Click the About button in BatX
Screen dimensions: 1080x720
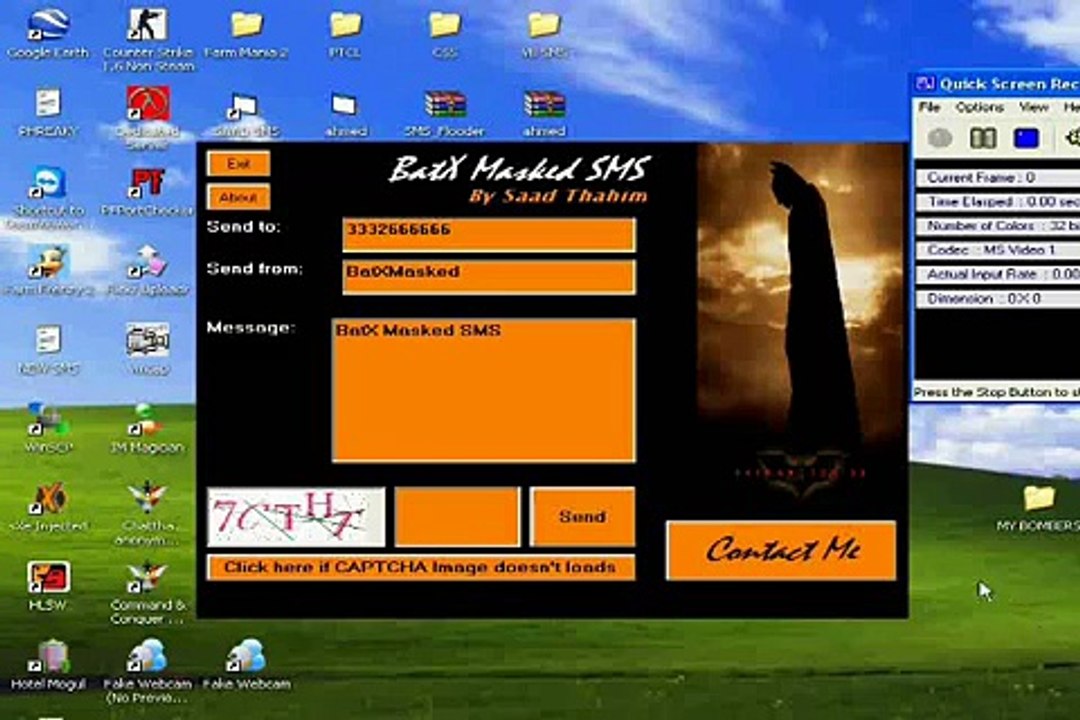(238, 198)
